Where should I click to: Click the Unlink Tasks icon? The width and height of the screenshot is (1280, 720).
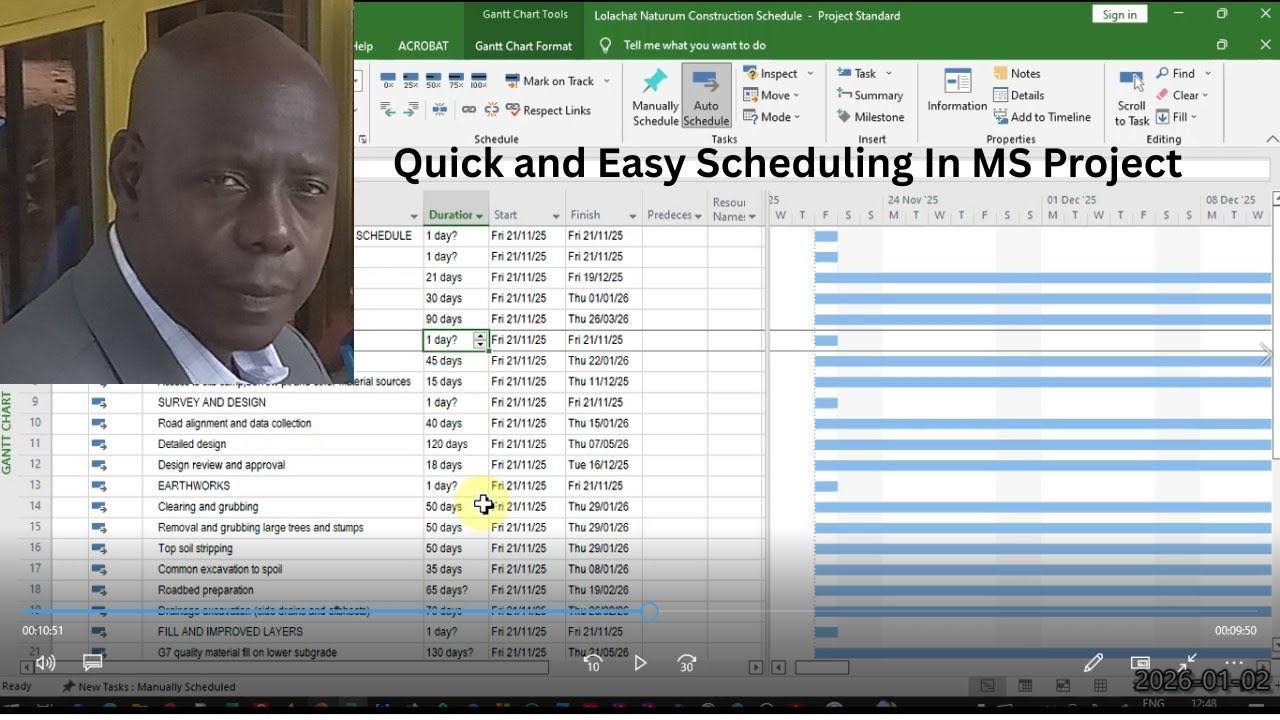tap(491, 110)
